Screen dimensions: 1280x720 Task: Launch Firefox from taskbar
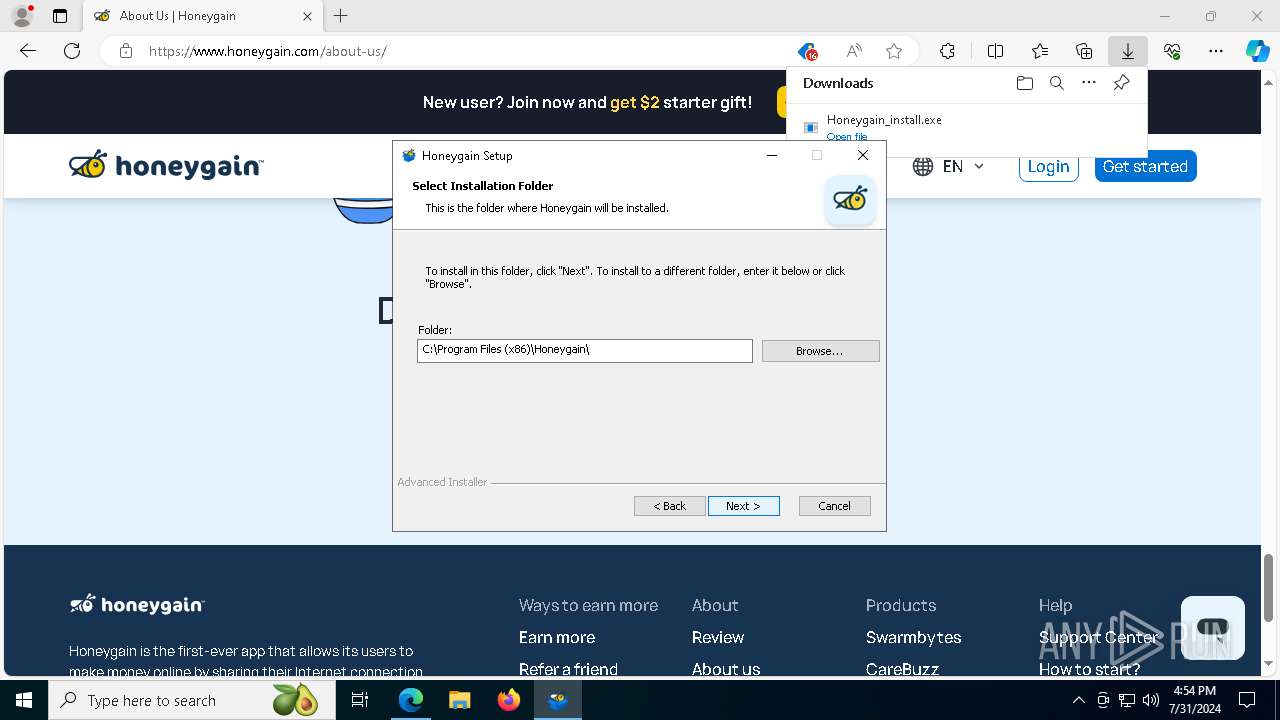point(509,700)
